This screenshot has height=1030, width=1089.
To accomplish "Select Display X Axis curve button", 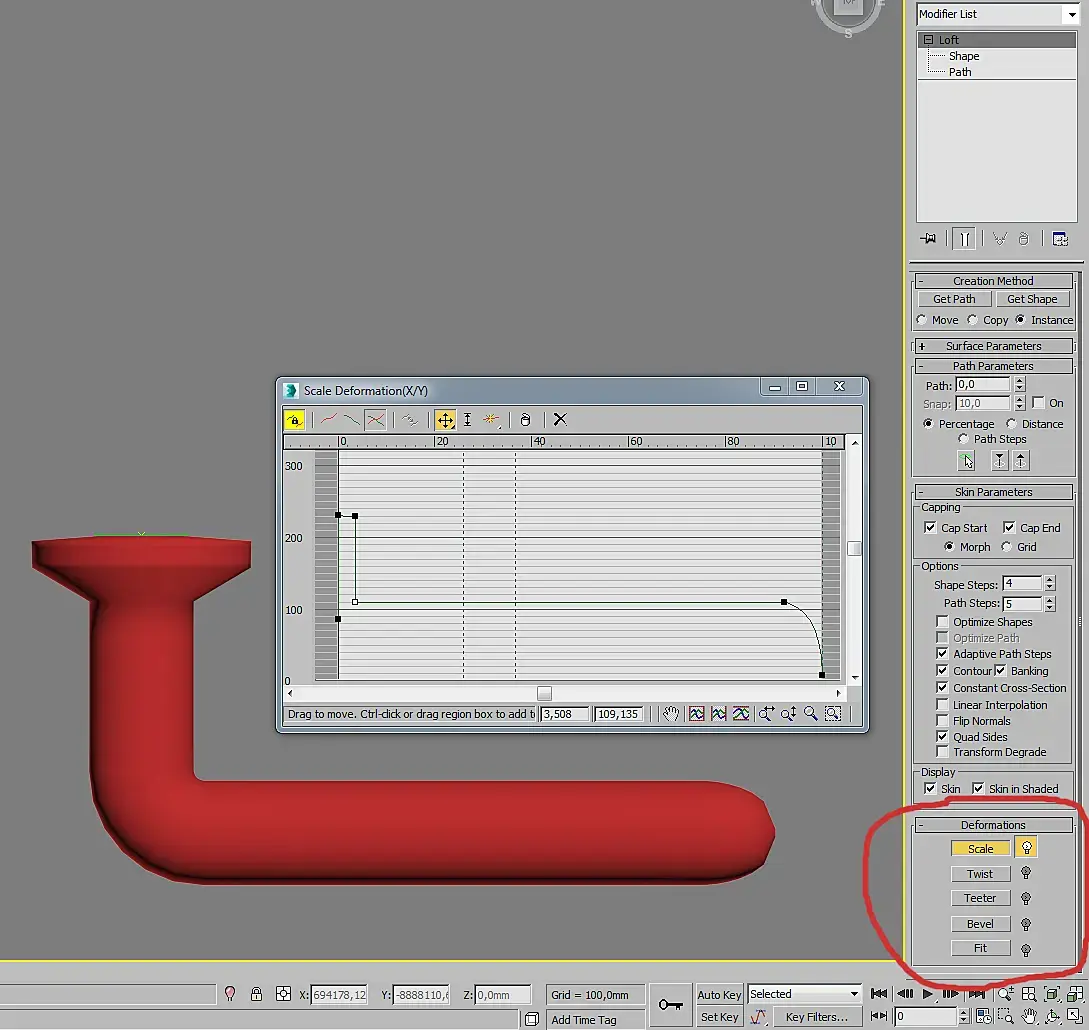I will [329, 420].
